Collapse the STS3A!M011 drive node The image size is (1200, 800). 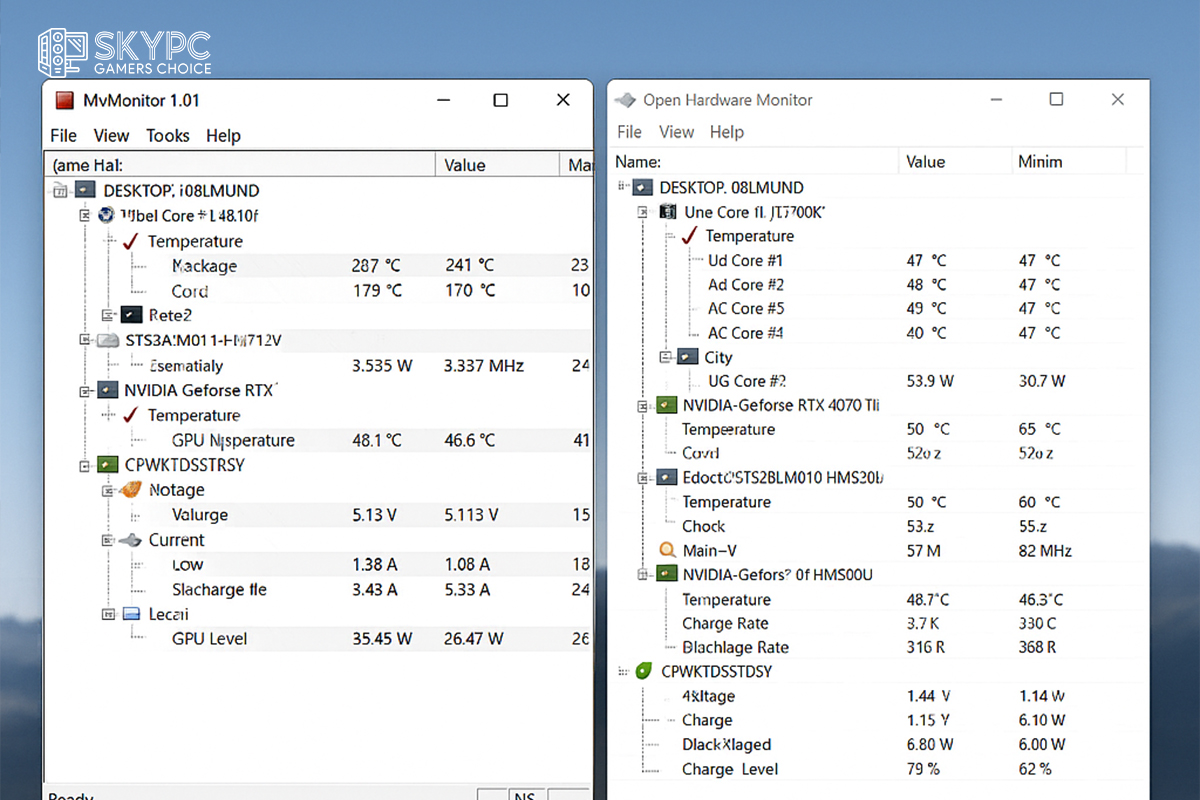pyautogui.click(x=85, y=340)
